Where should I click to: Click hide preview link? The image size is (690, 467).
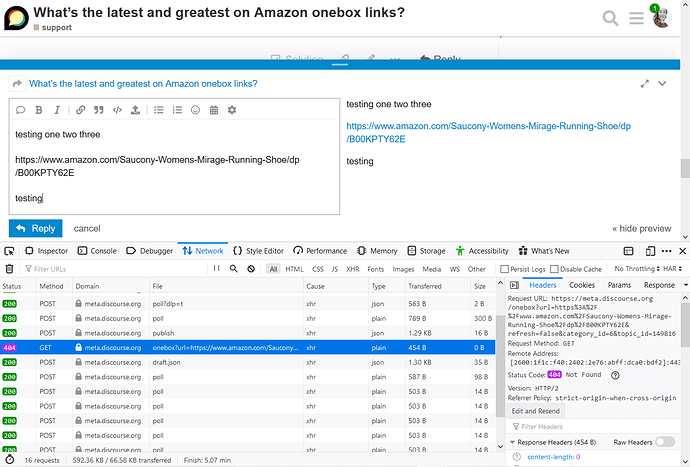[x=642, y=228]
